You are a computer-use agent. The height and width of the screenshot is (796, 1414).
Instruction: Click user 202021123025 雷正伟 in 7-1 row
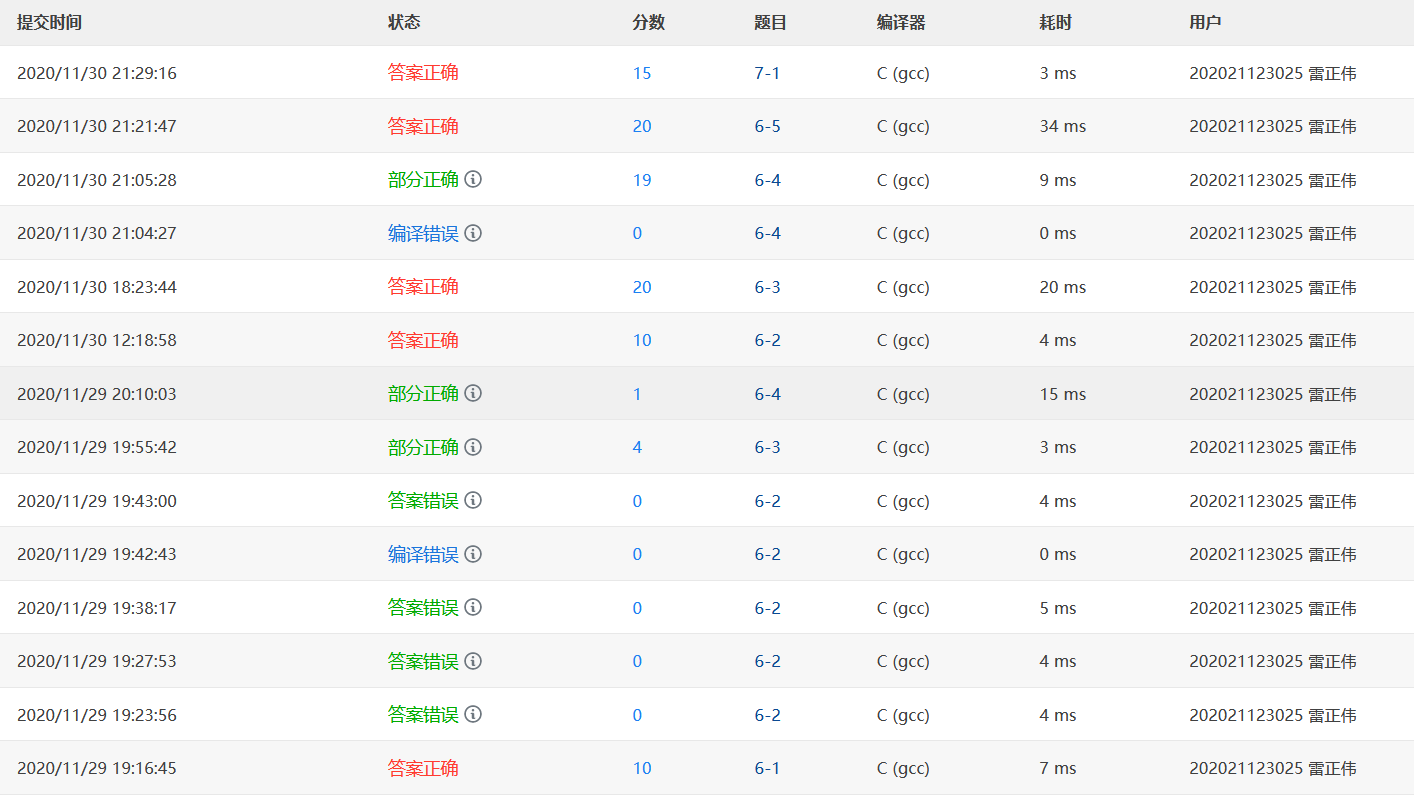(x=1273, y=73)
